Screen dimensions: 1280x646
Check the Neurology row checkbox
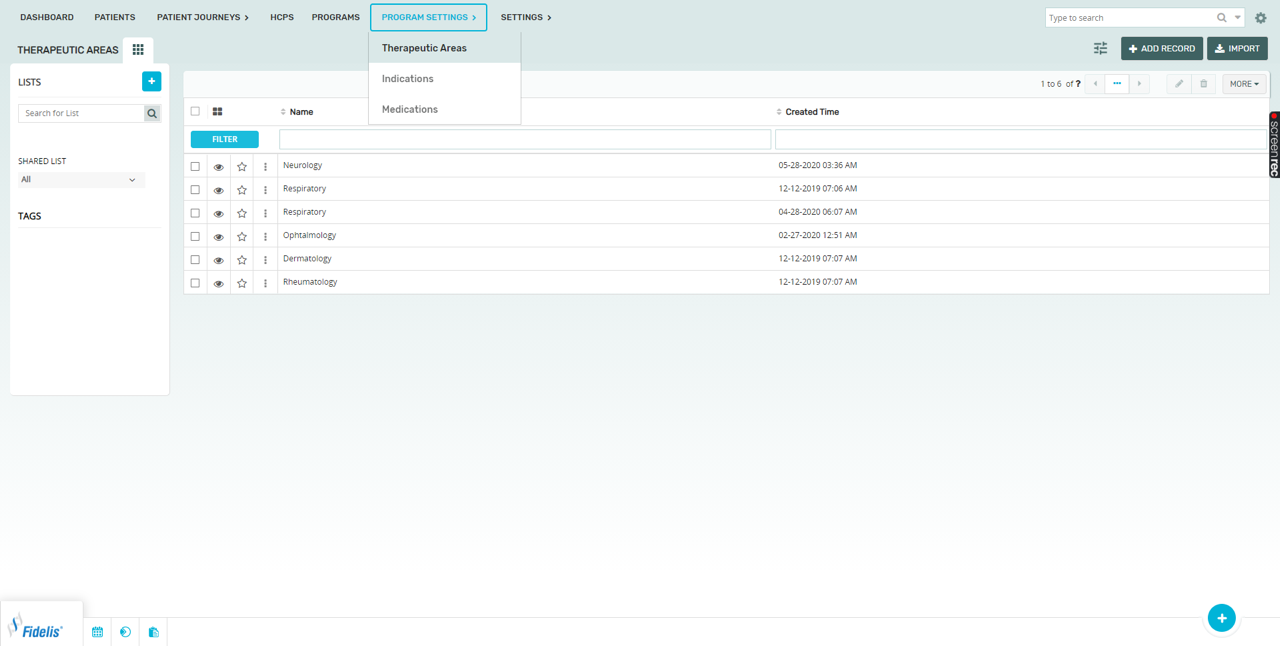195,166
